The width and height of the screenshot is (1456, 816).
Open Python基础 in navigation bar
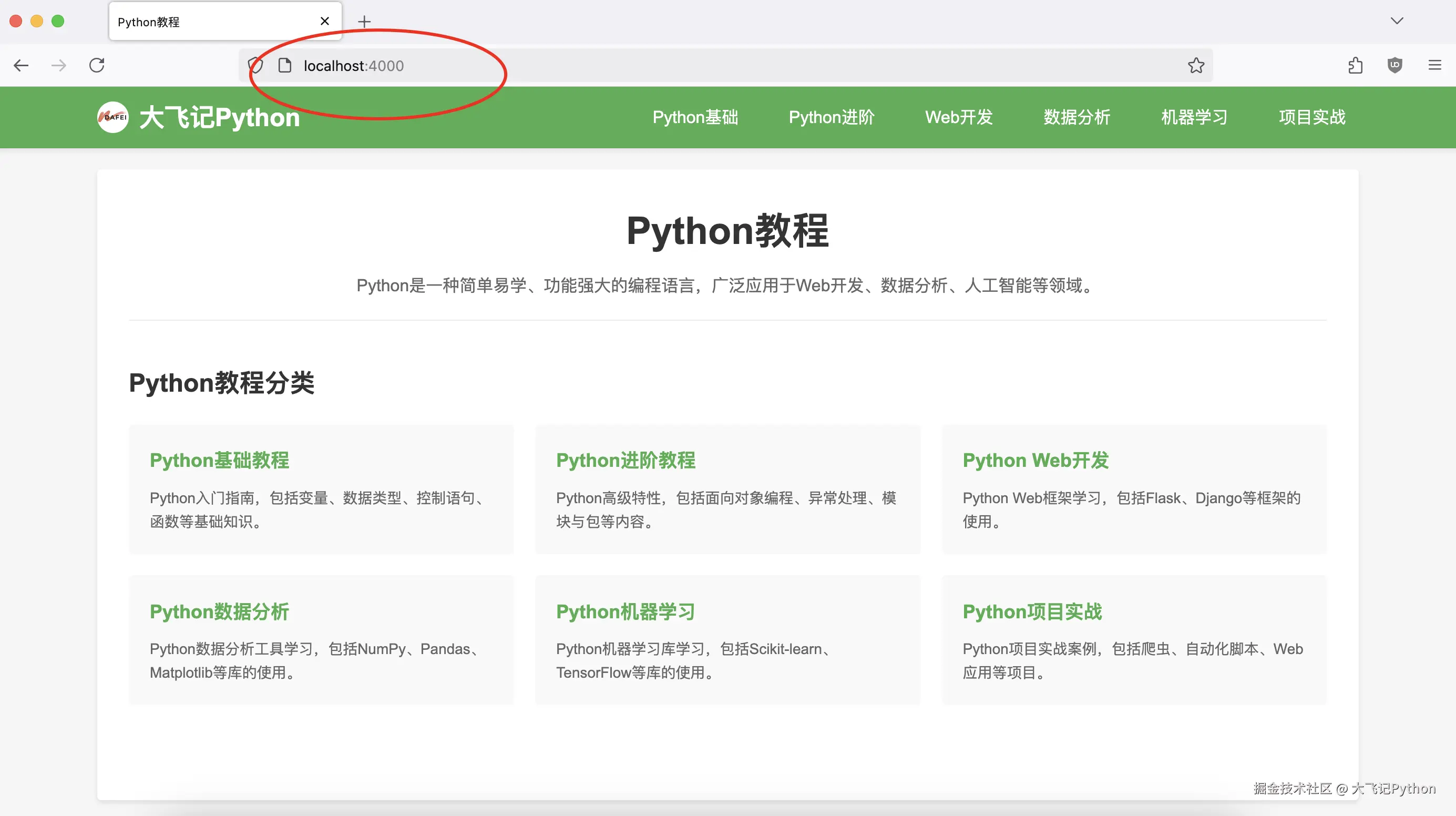pos(695,117)
